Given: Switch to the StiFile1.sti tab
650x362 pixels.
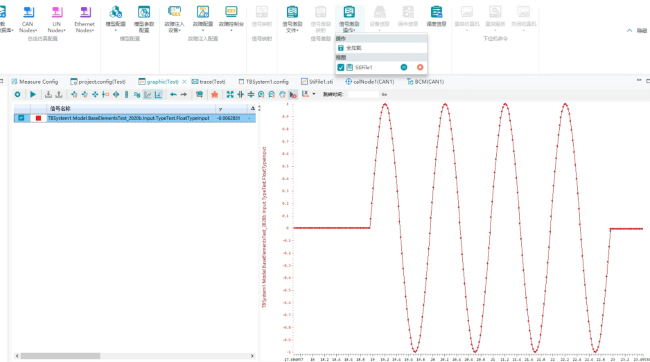Looking at the screenshot, I should tap(317, 82).
